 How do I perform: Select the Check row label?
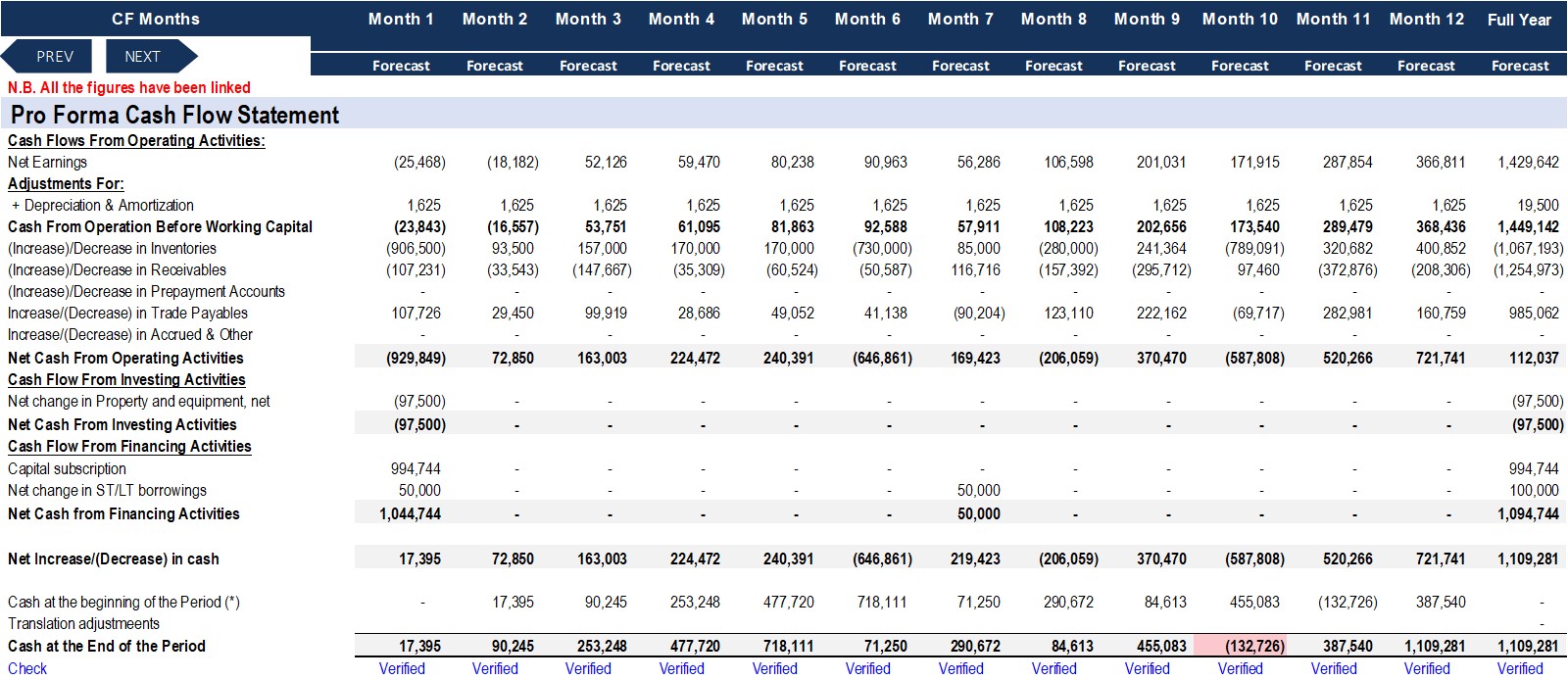tap(26, 668)
